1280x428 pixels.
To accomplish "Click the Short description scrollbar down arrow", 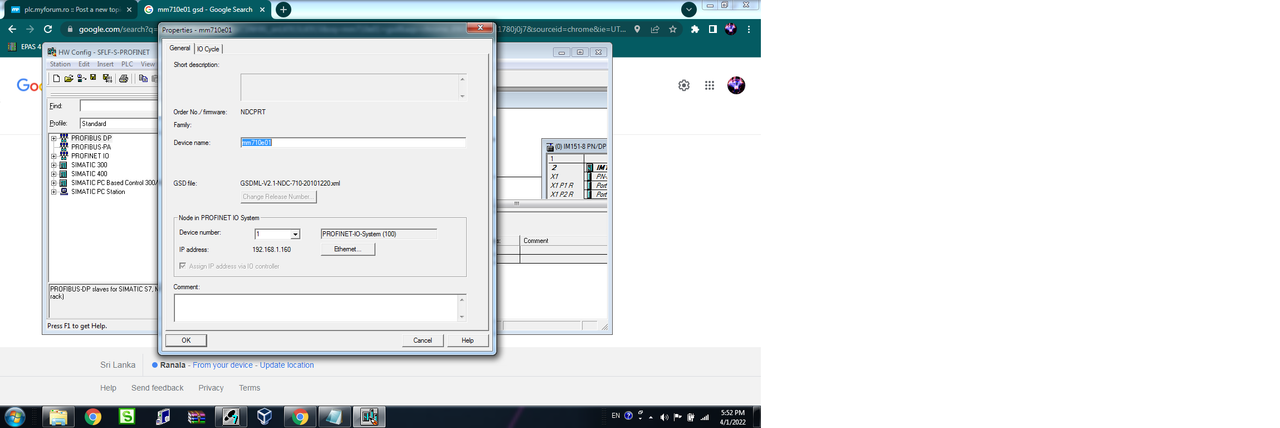I will point(462,96).
